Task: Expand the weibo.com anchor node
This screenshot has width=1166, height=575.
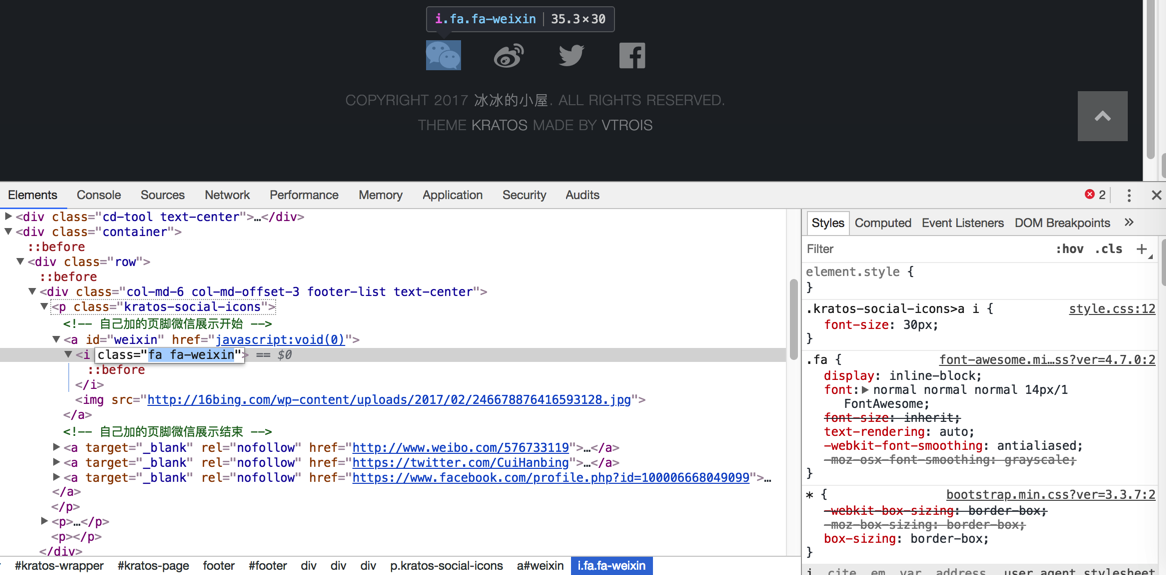Action: click(x=57, y=447)
